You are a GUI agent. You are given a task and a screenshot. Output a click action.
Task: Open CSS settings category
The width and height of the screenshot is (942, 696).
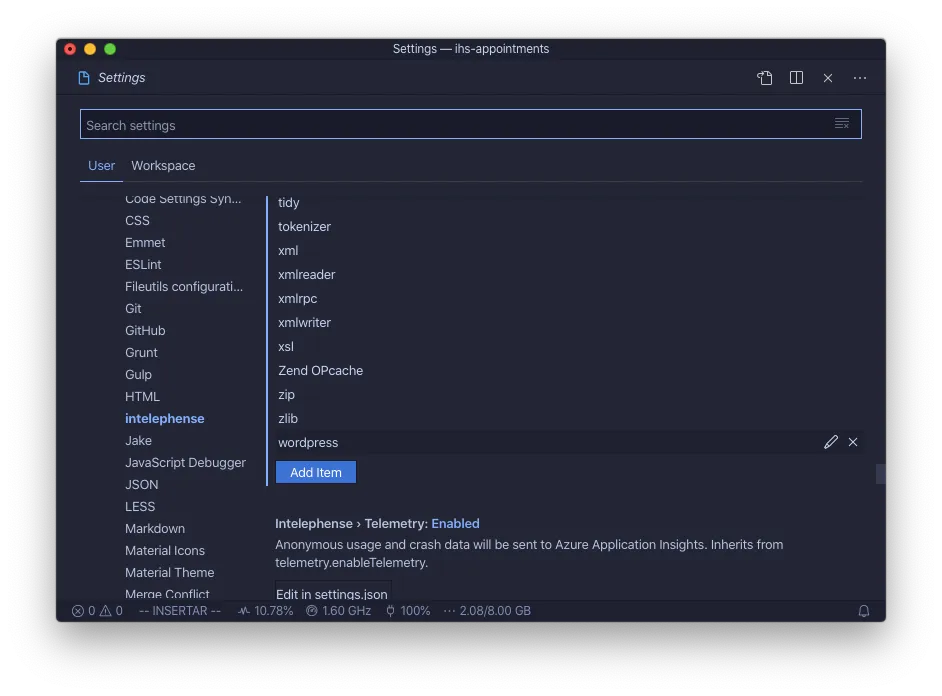[137, 220]
